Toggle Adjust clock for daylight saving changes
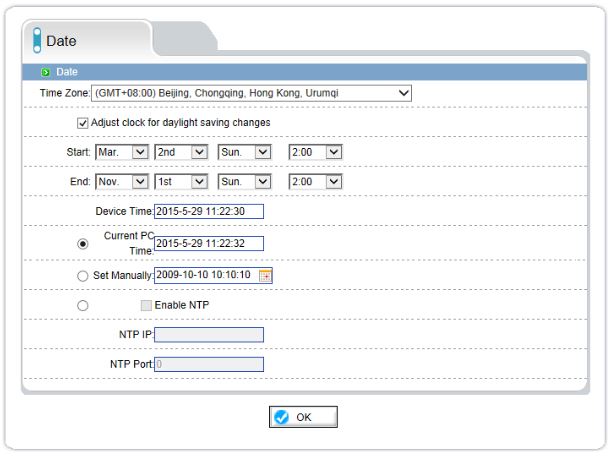This screenshot has height=456, width=611. (82, 123)
